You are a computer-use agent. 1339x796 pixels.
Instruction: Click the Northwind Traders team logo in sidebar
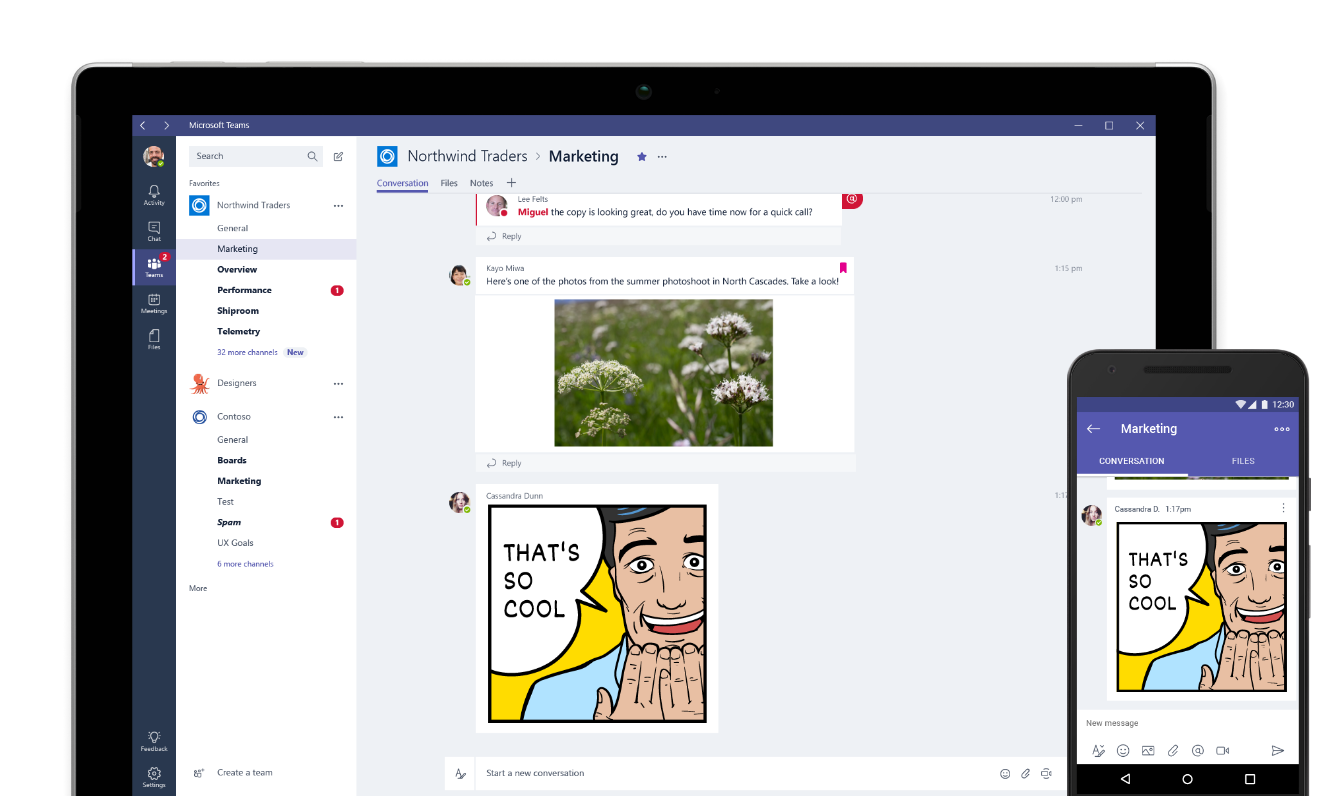(x=199, y=205)
